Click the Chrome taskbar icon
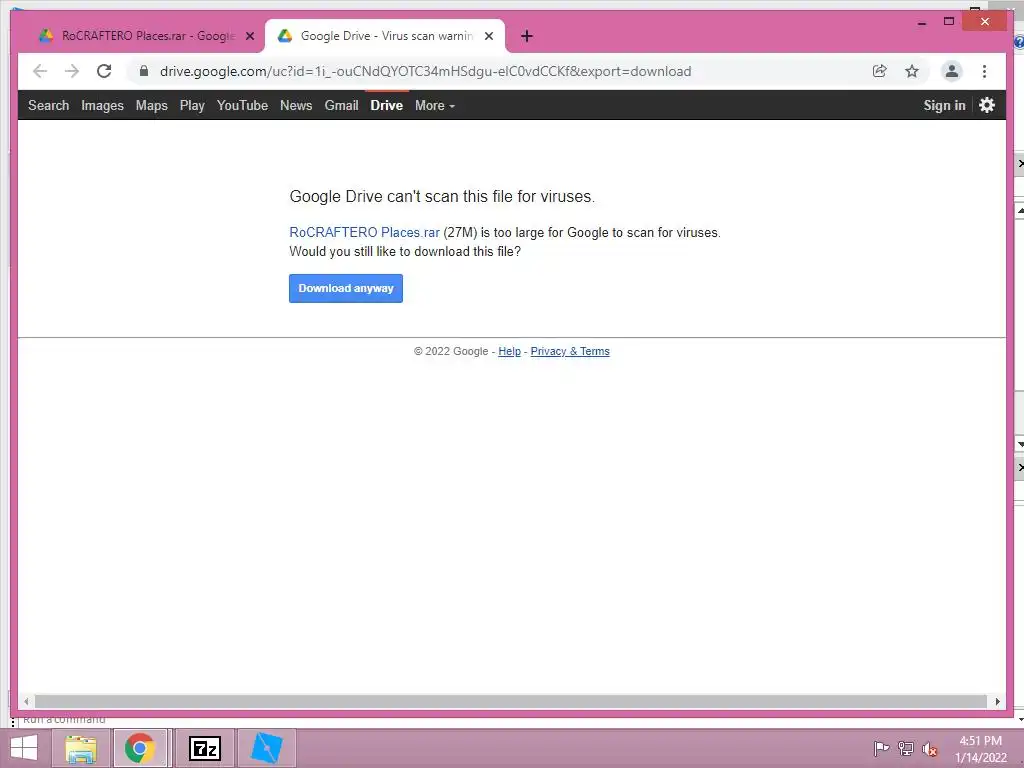 [x=140, y=748]
